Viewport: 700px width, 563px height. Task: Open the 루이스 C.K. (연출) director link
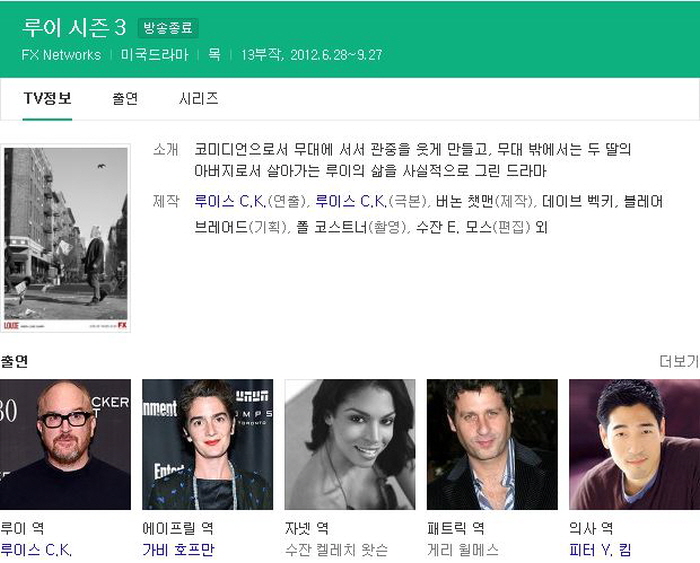pyautogui.click(x=230, y=201)
